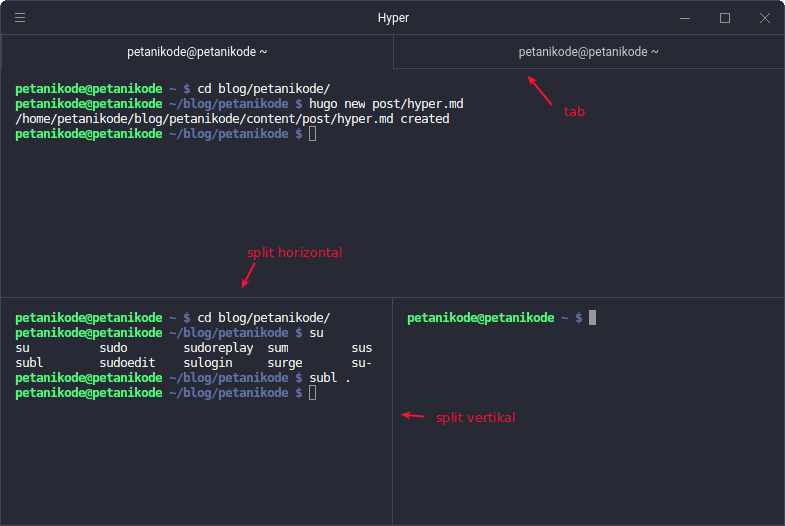Click the 'hyper.md created' output line

232,119
